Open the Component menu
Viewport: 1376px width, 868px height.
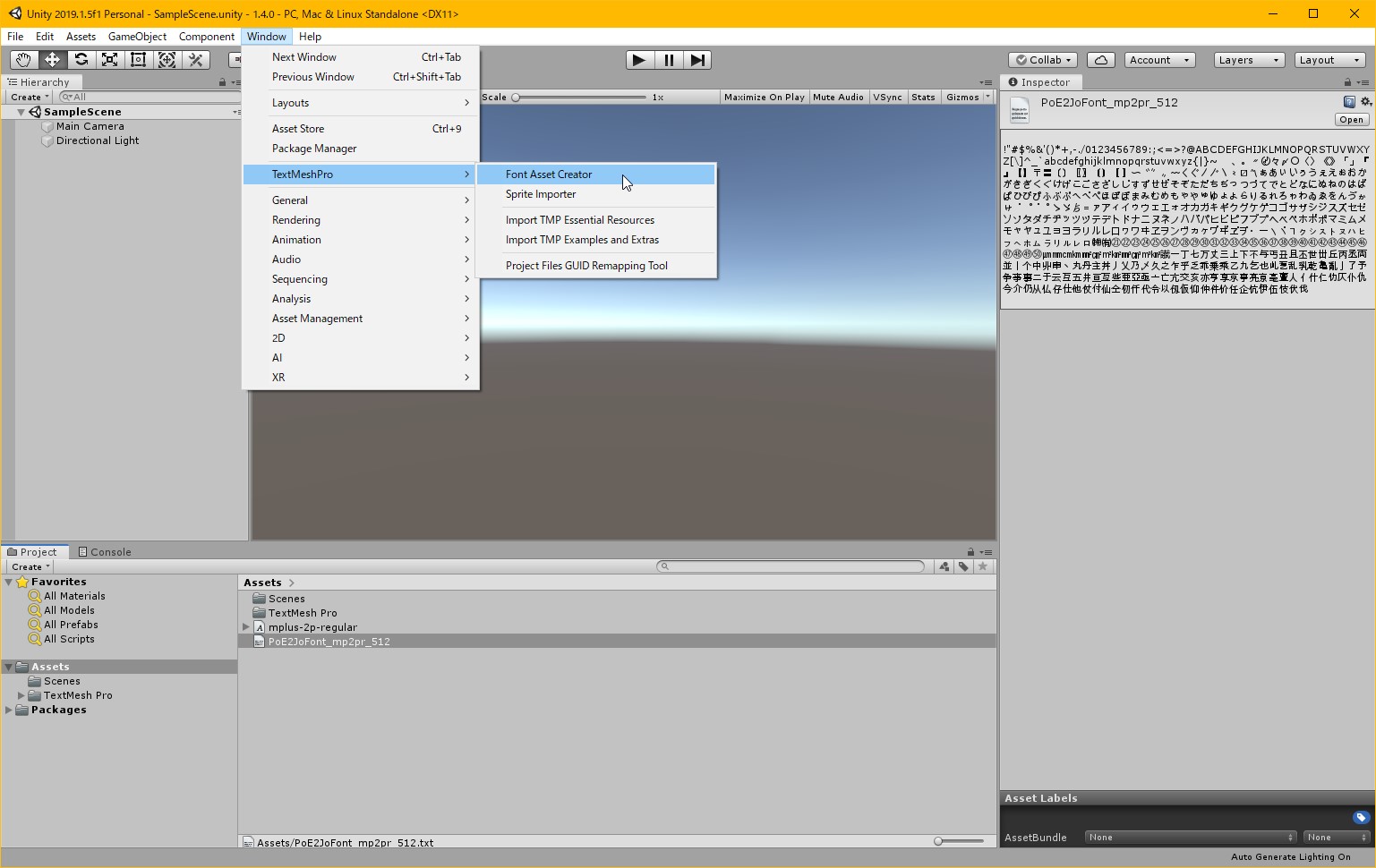(207, 37)
